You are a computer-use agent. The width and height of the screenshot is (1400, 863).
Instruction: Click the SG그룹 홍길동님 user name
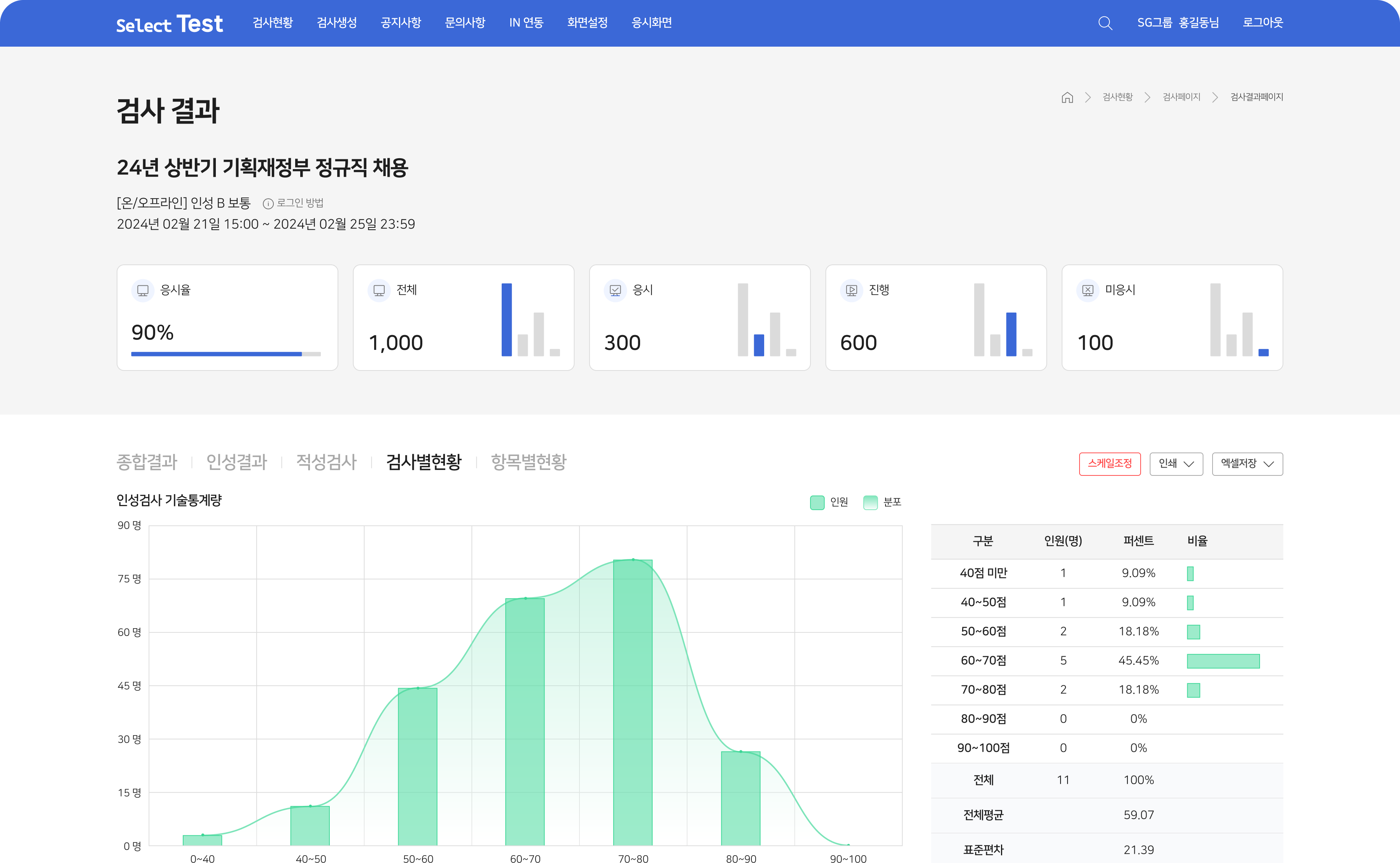click(1178, 23)
